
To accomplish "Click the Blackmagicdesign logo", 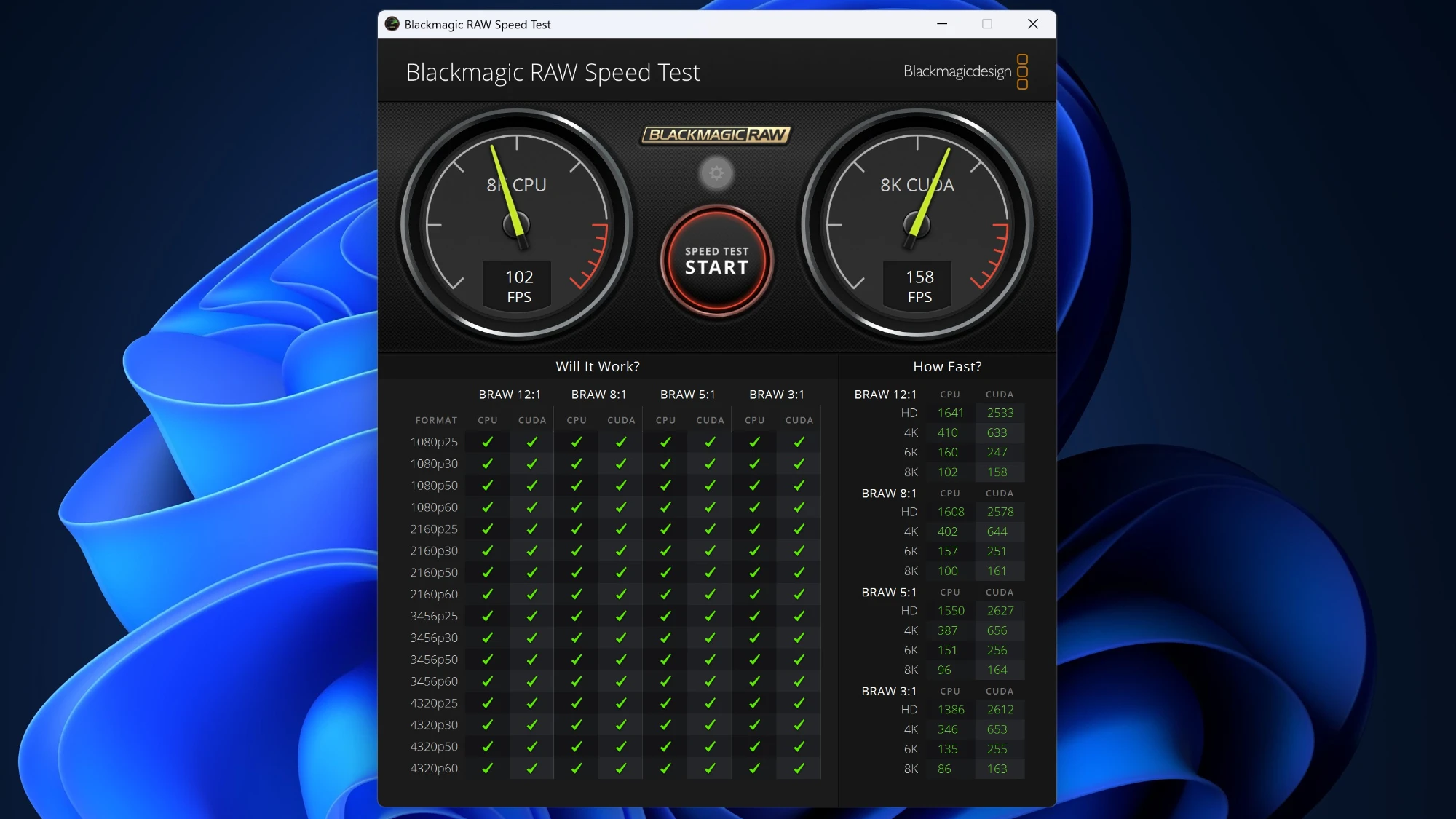I will pyautogui.click(x=965, y=71).
